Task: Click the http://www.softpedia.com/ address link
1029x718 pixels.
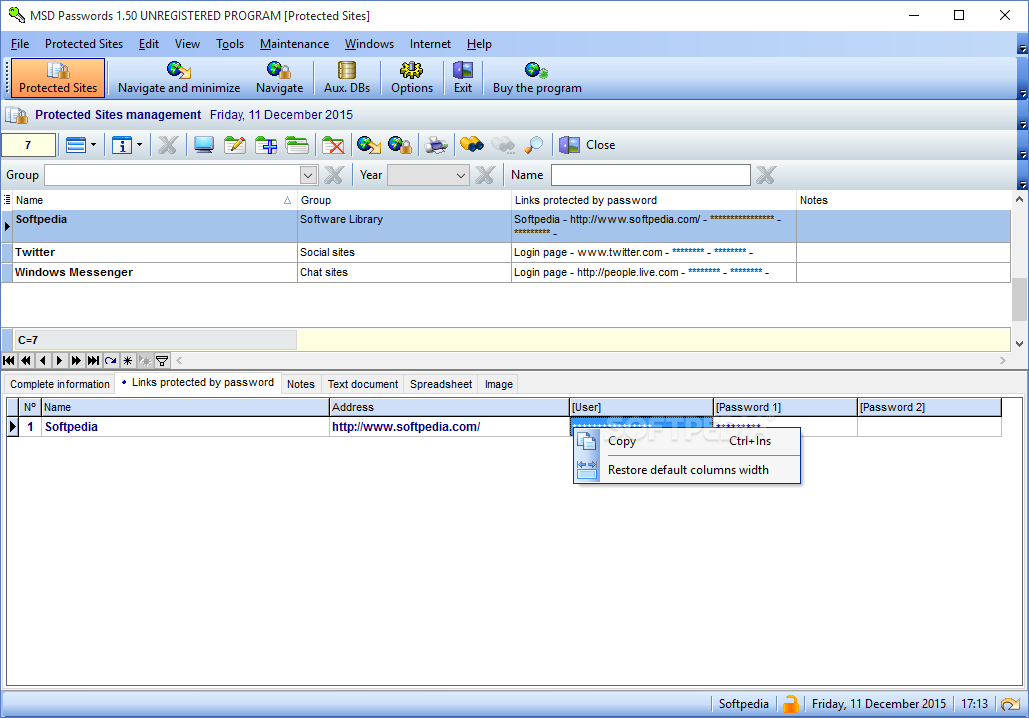Action: [x=406, y=427]
